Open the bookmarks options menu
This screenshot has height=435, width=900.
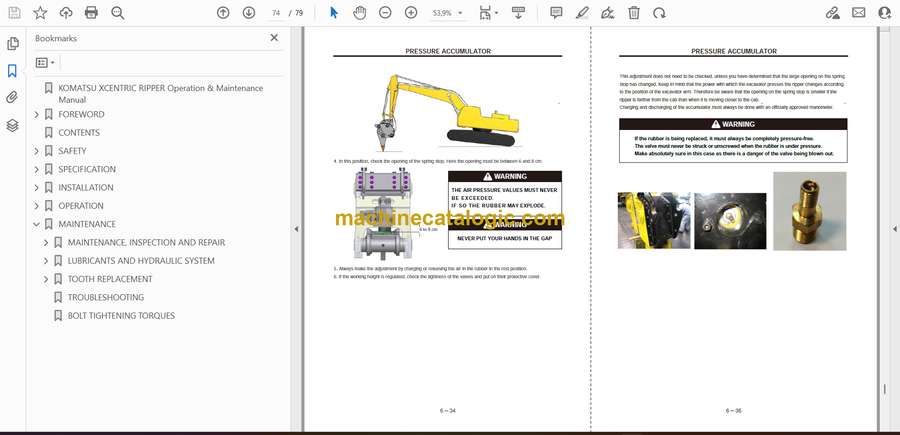tap(45, 62)
